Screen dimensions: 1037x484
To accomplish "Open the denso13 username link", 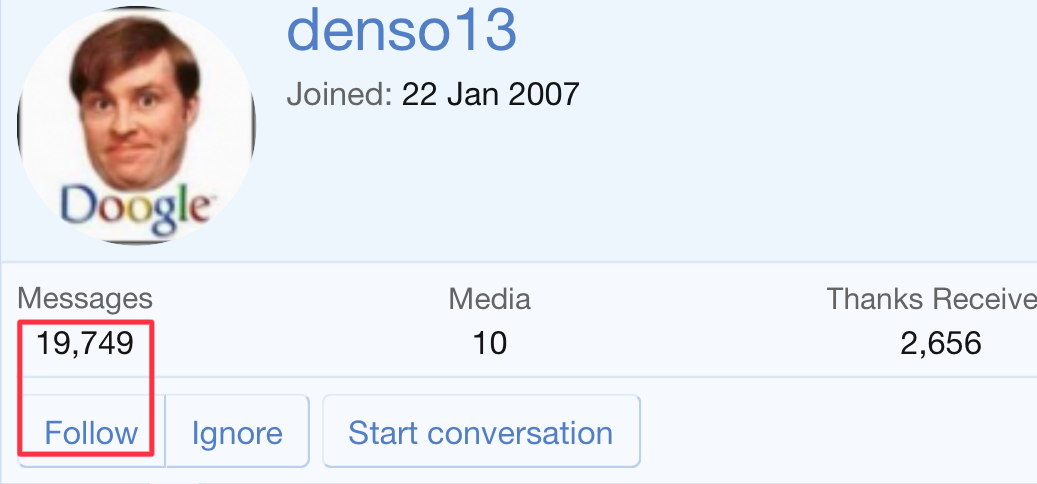I will pyautogui.click(x=402, y=32).
